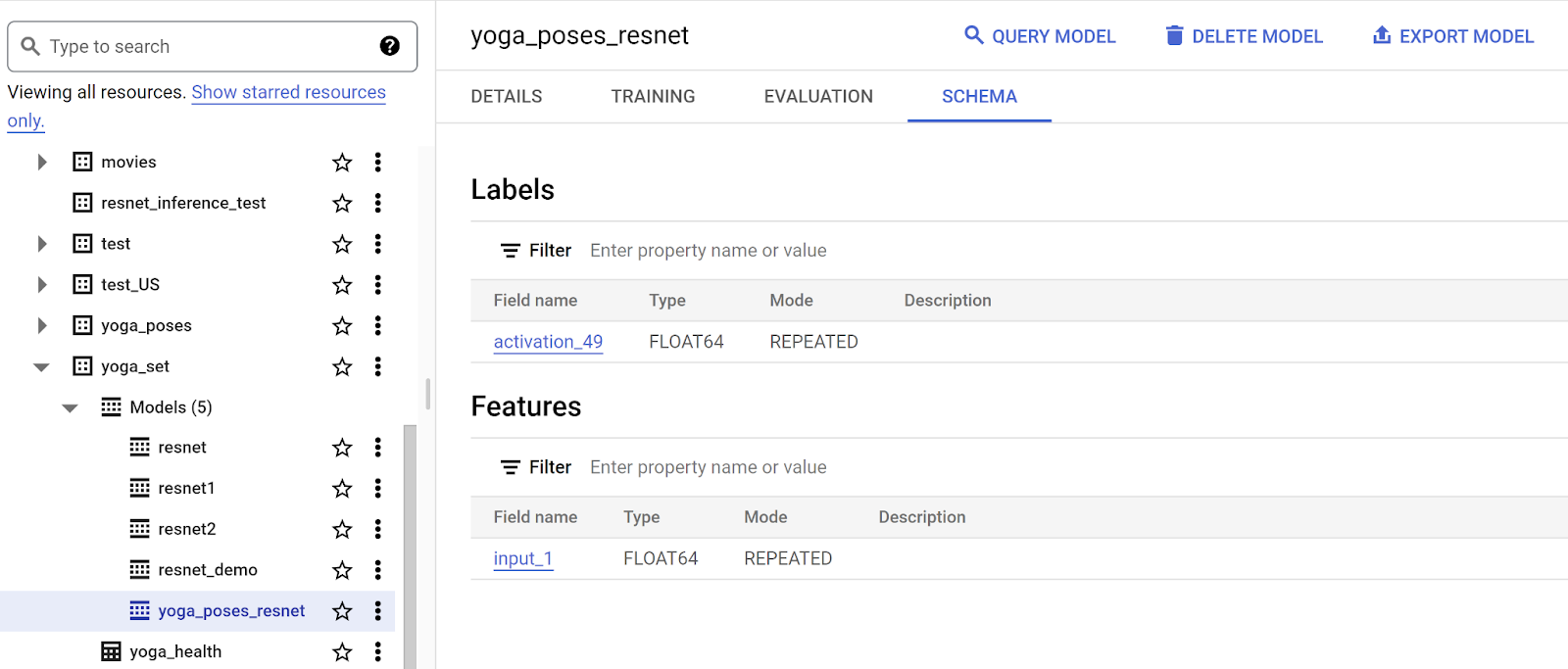Screen dimensions: 1568x669
Task: Open three-dot menu for test_US dataset
Action: coord(377,285)
